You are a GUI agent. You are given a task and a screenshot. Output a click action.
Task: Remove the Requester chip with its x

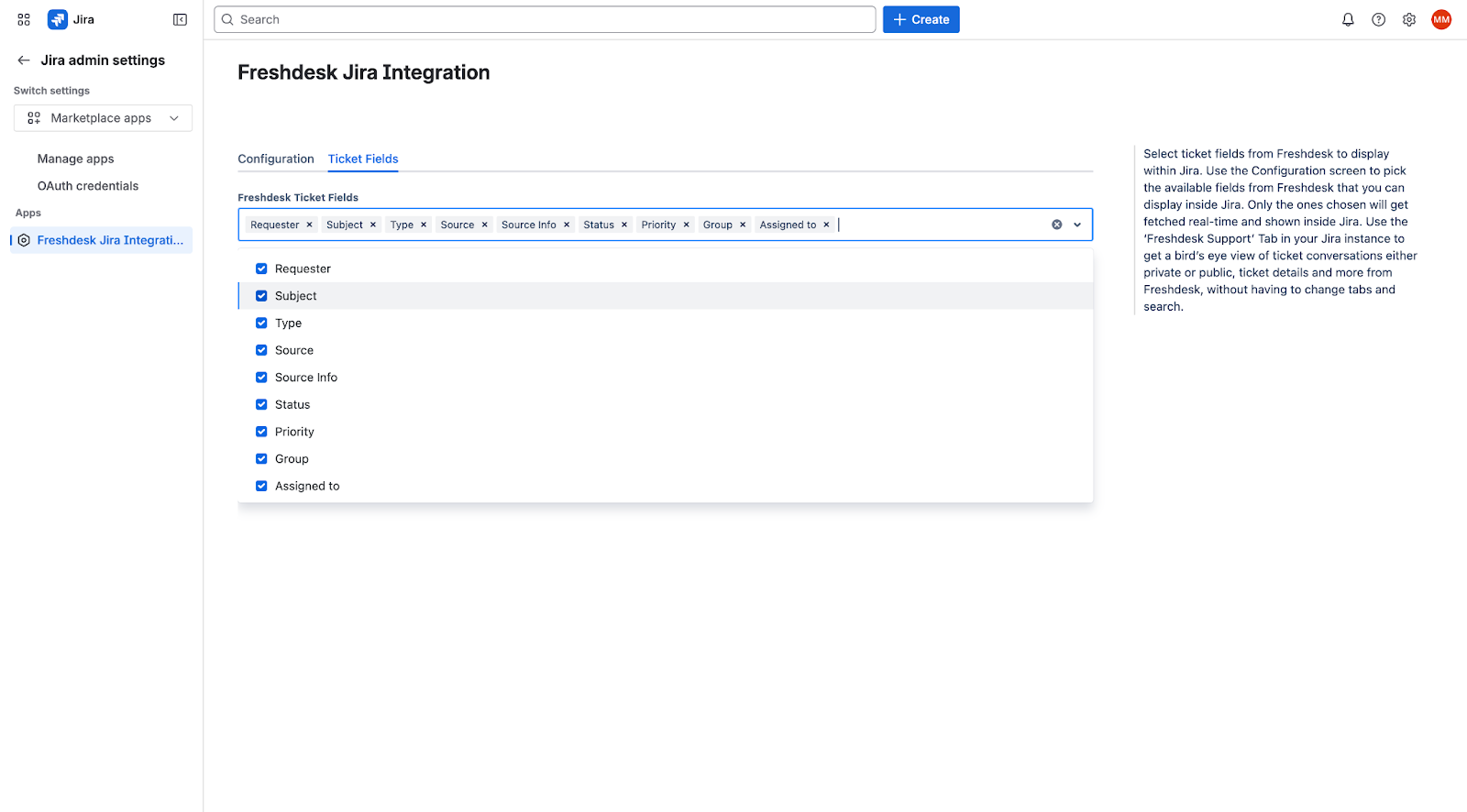(x=310, y=225)
